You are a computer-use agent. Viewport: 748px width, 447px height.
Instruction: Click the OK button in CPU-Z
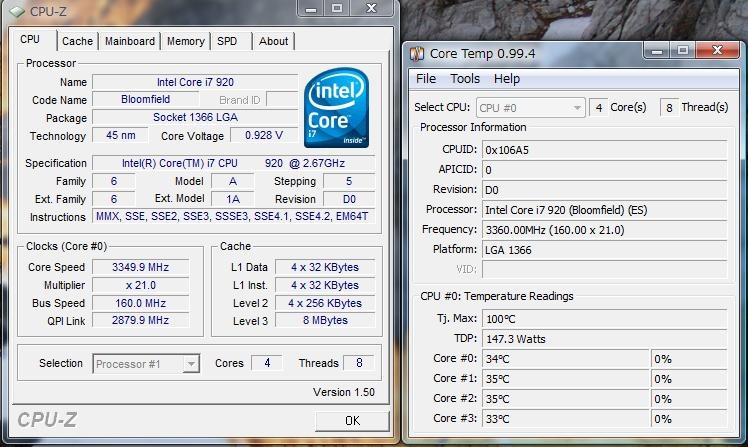[x=353, y=420]
